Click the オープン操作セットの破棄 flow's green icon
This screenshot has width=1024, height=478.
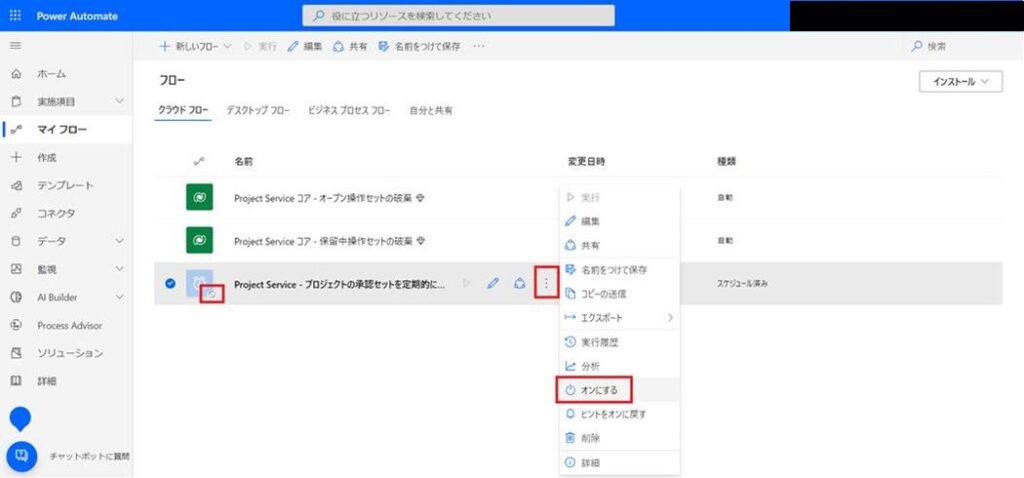click(200, 198)
